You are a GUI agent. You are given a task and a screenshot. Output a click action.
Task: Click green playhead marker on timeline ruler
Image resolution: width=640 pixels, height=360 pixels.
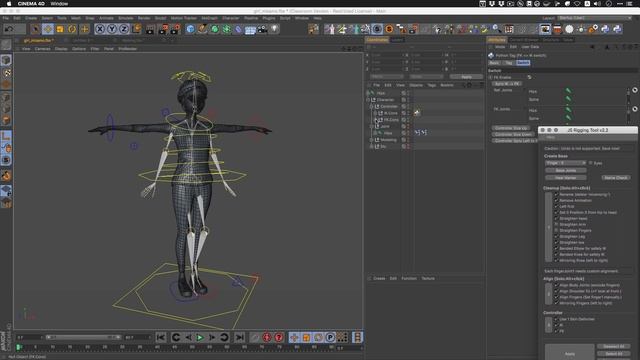coord(18,347)
